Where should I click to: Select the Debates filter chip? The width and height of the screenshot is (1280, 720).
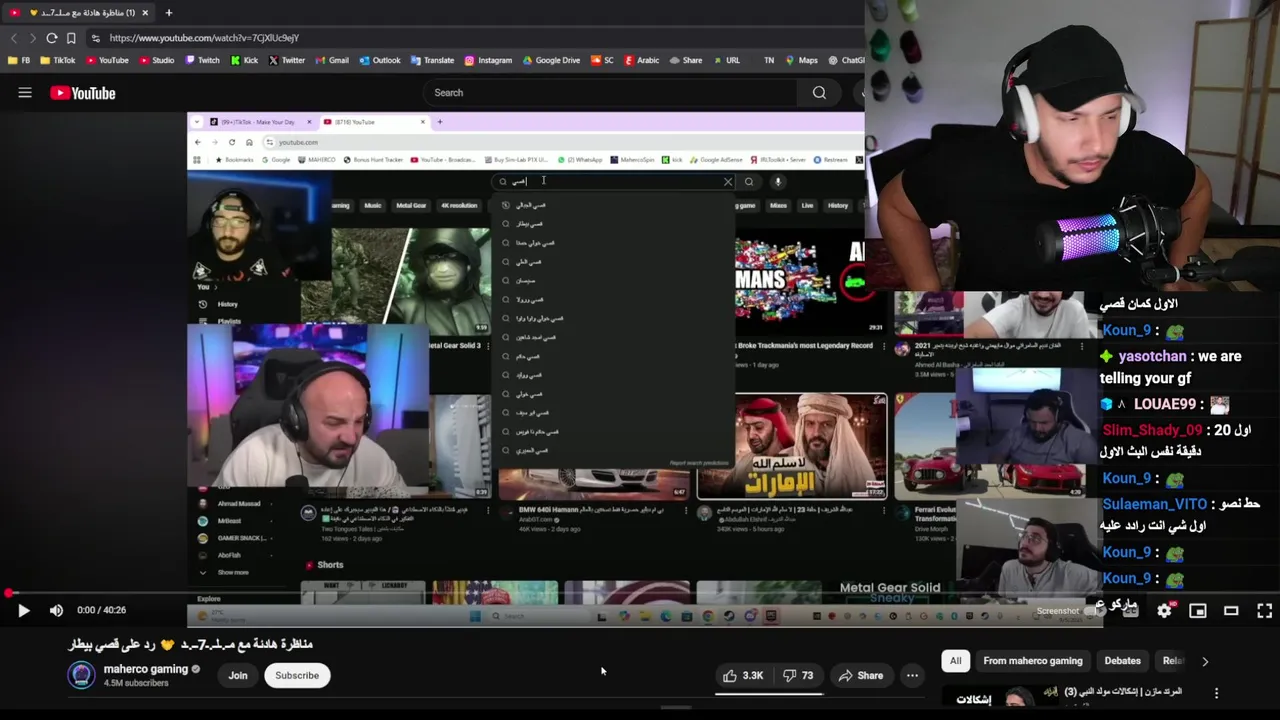tap(1122, 661)
